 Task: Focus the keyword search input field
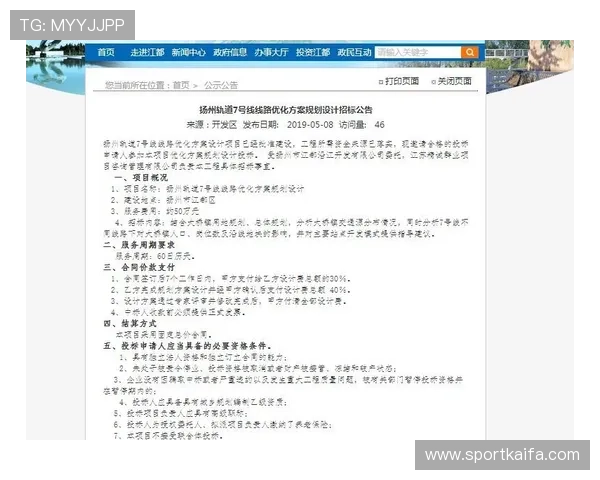point(418,52)
